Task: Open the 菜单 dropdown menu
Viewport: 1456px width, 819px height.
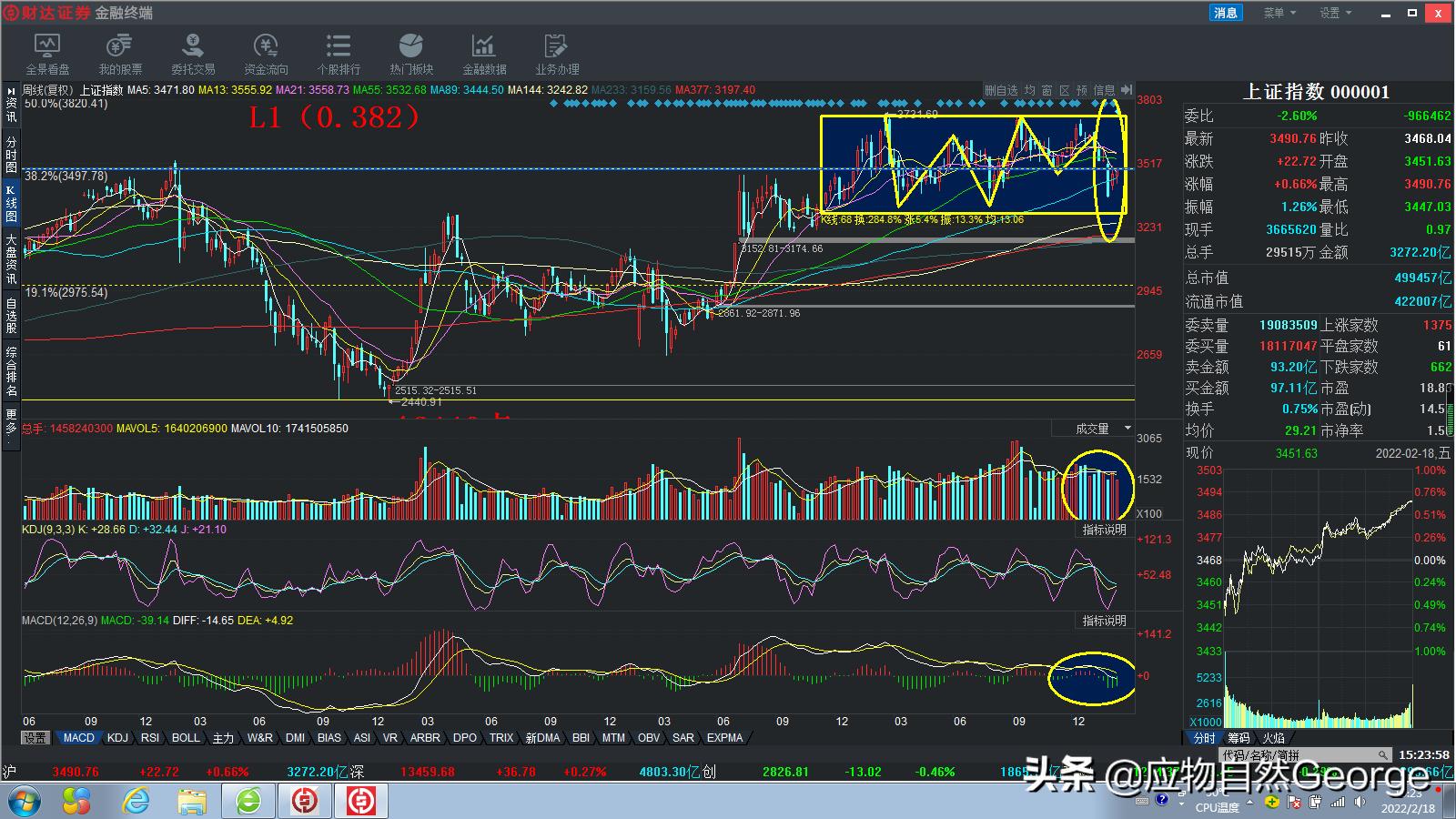Action: point(1279,13)
